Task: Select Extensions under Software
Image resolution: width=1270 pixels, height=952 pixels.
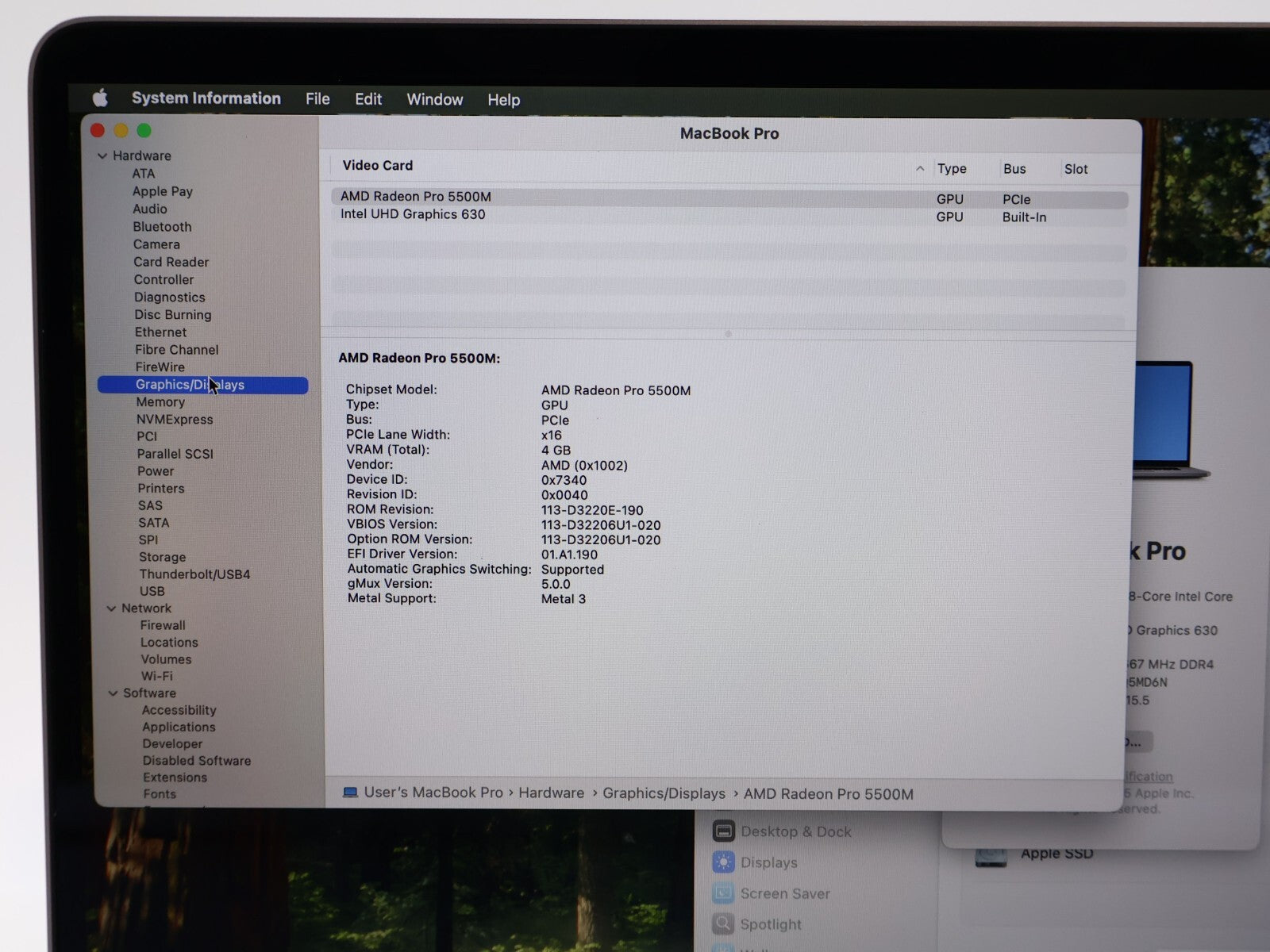Action: (x=175, y=777)
